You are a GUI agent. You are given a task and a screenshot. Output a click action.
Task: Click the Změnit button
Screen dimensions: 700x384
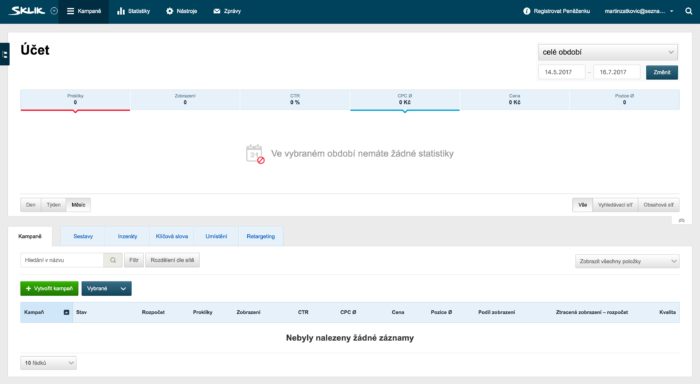662,72
